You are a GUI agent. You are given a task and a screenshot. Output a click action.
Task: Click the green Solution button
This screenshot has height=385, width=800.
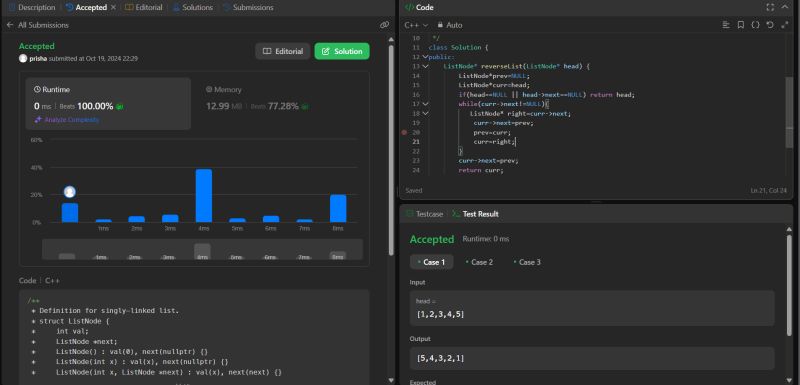click(342, 51)
